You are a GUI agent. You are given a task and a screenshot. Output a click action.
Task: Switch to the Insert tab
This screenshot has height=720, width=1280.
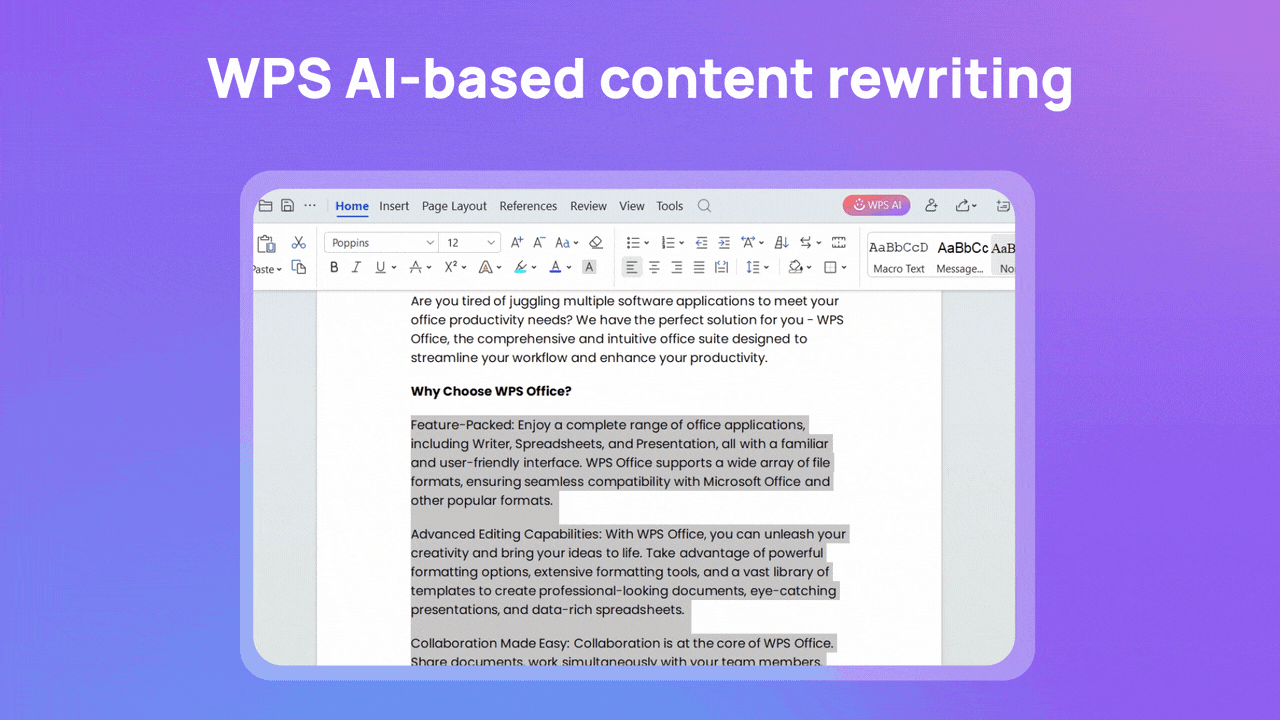pyautogui.click(x=394, y=206)
